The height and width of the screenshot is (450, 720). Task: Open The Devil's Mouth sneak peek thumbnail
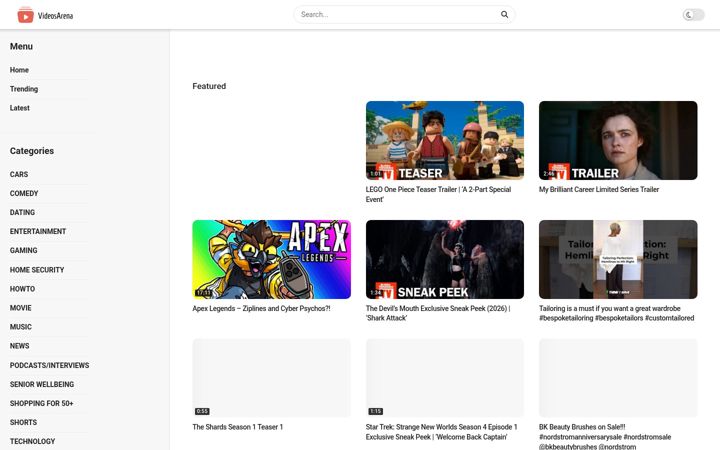pyautogui.click(x=444, y=259)
